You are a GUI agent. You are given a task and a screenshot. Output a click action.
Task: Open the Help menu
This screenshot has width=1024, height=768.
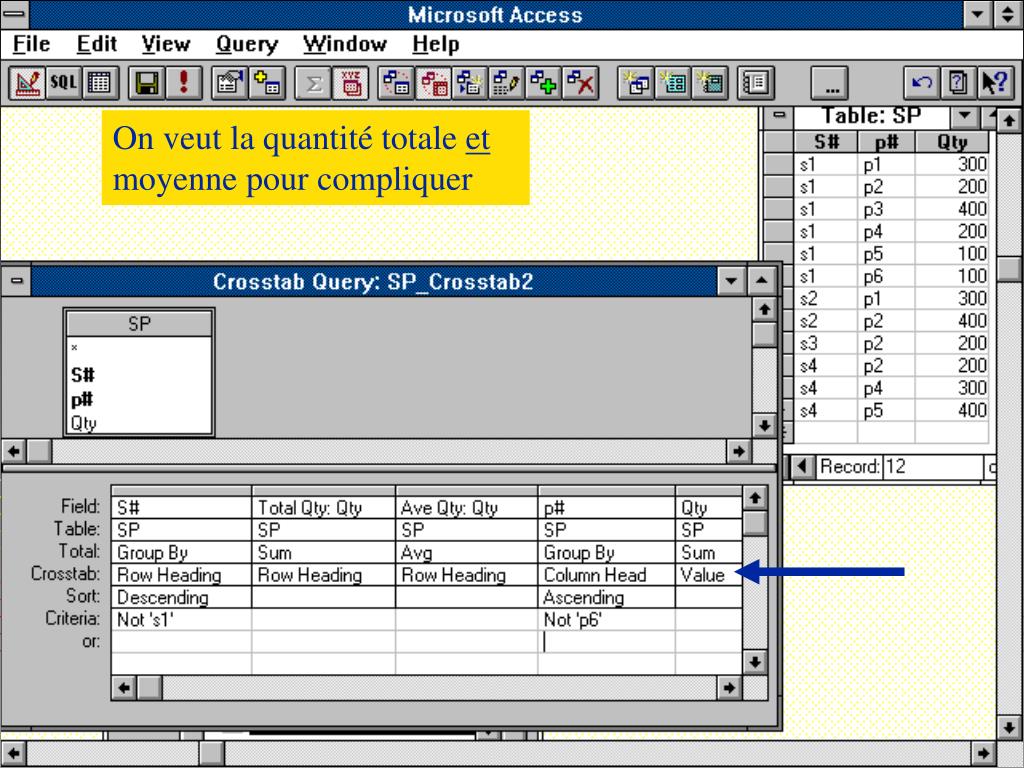coord(436,44)
